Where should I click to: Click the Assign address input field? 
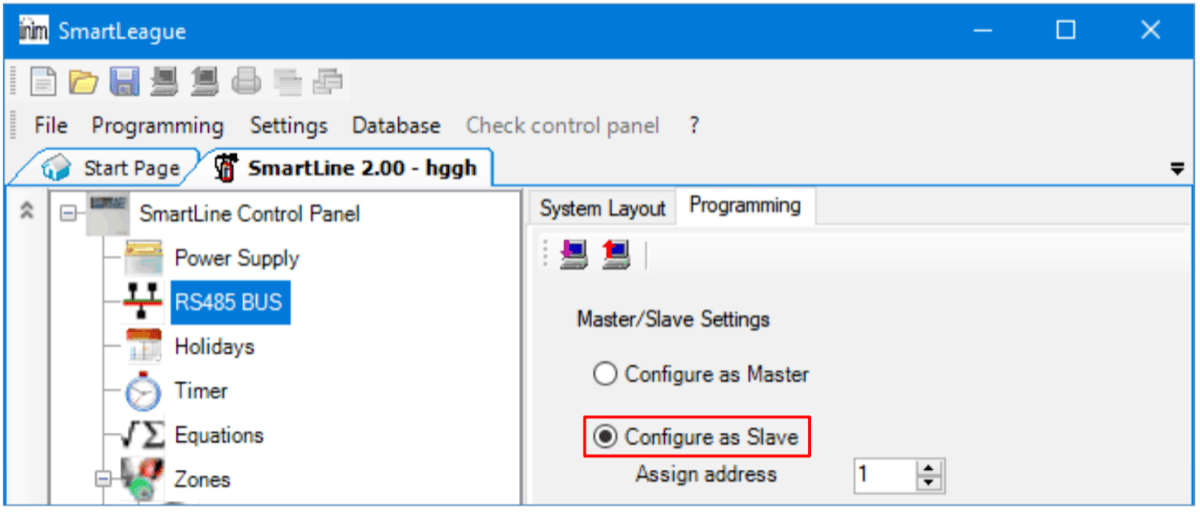pos(884,475)
